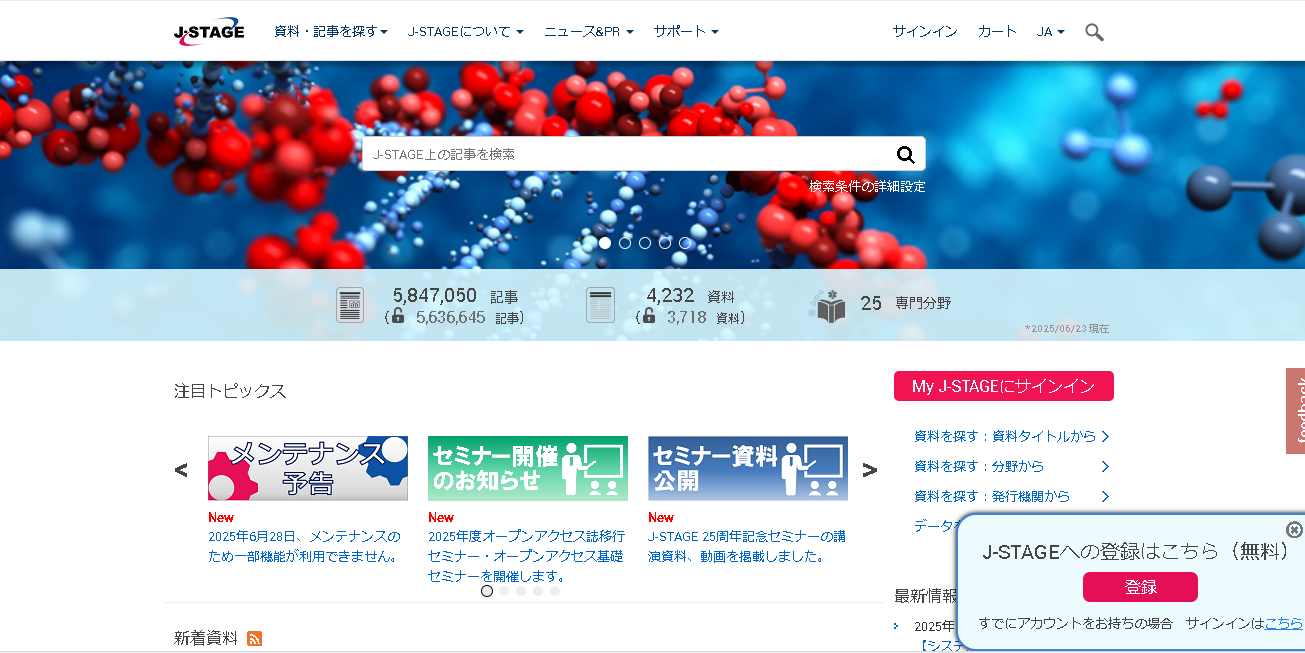Expand the ニュース&PR menu

click(589, 31)
